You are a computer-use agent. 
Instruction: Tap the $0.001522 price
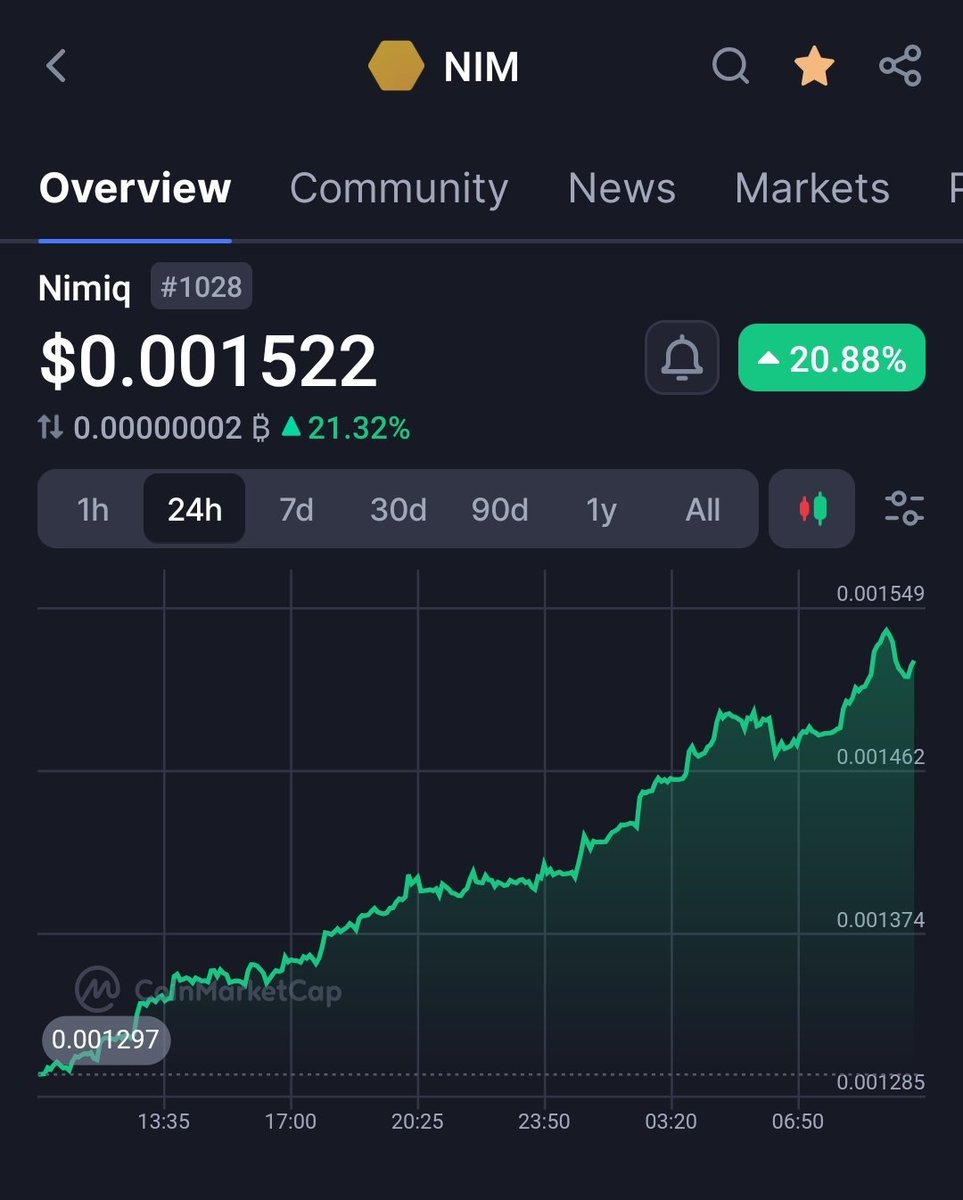[x=208, y=361]
